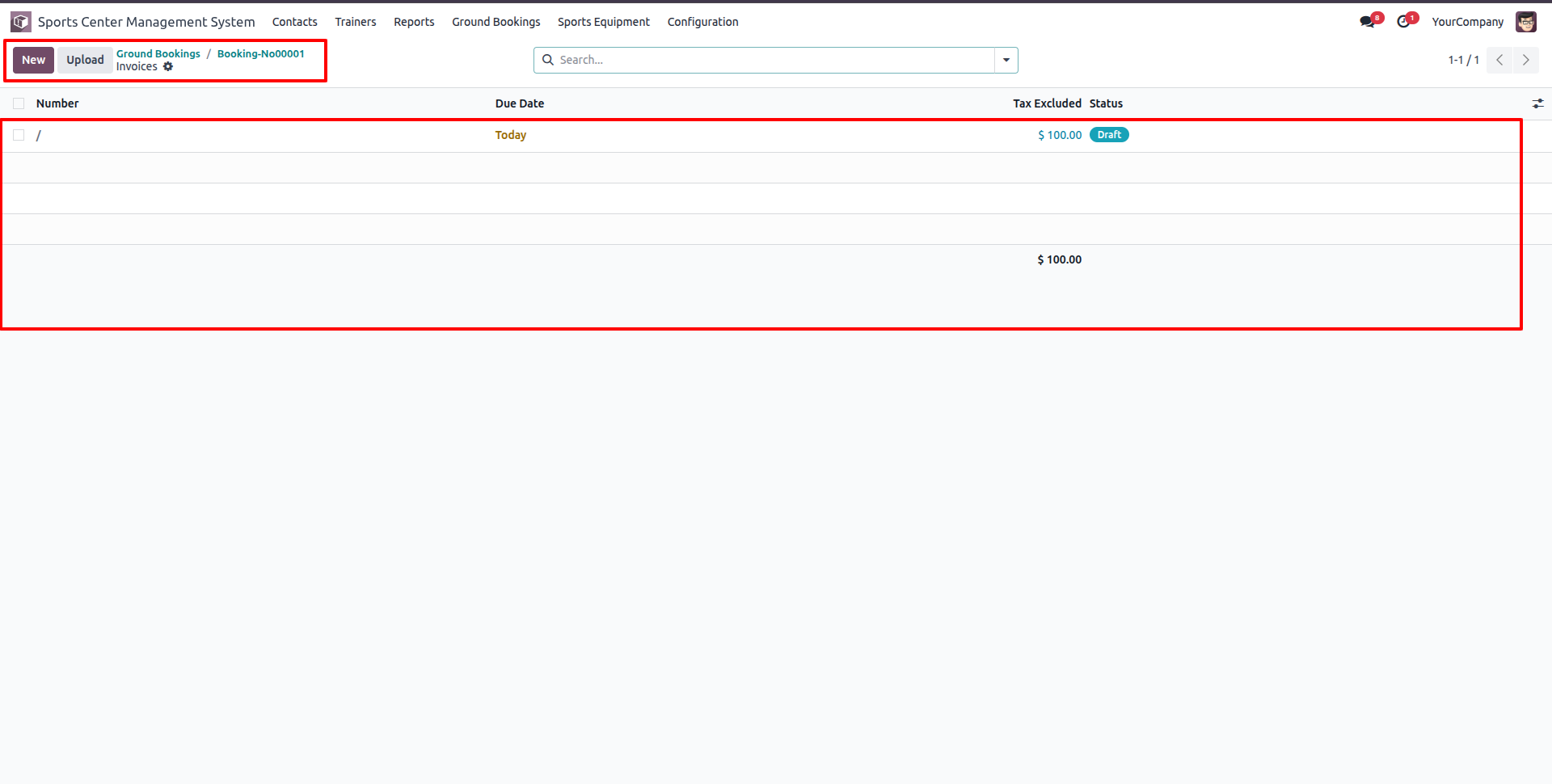Click the Today due date cell
Viewport: 1552px width, 784px height.
(511, 135)
